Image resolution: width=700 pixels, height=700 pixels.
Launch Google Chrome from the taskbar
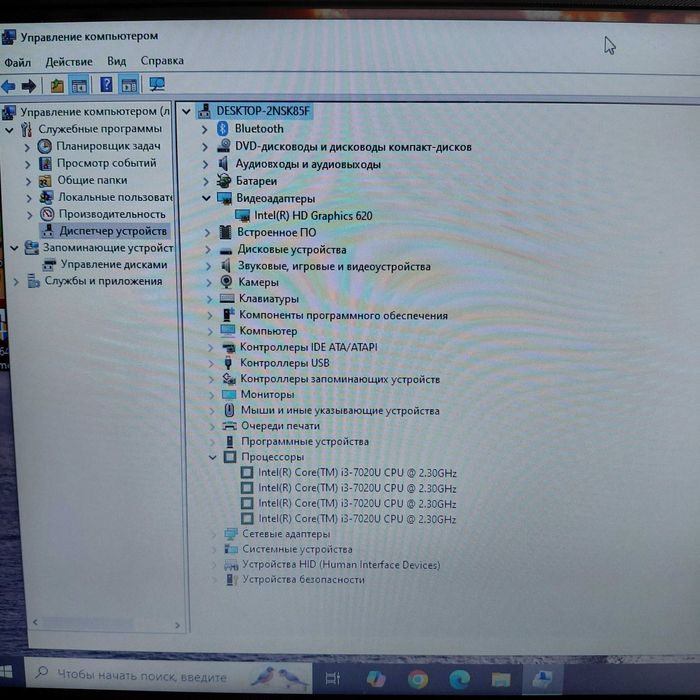pyautogui.click(x=418, y=679)
